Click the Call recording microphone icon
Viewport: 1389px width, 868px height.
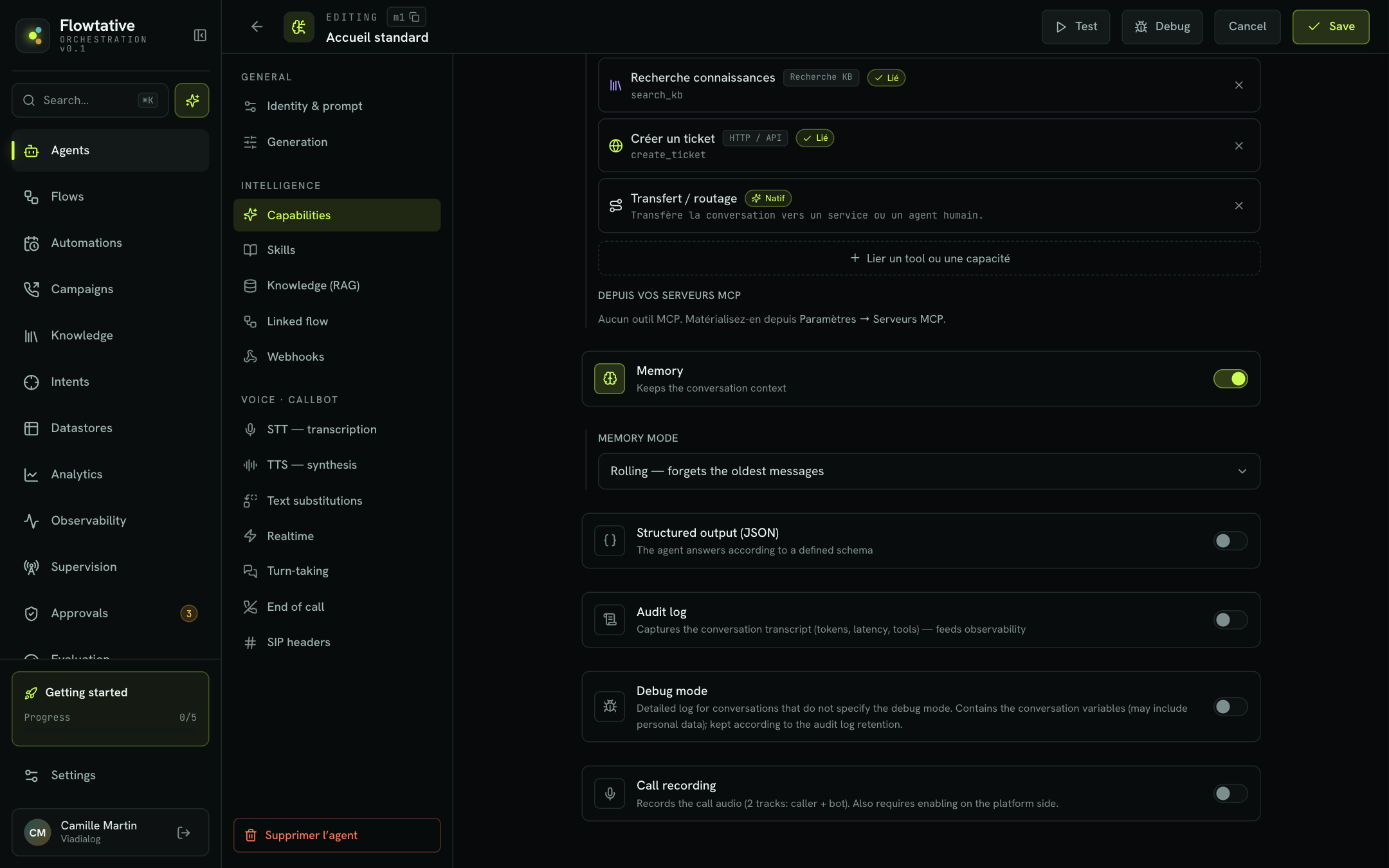click(x=610, y=793)
